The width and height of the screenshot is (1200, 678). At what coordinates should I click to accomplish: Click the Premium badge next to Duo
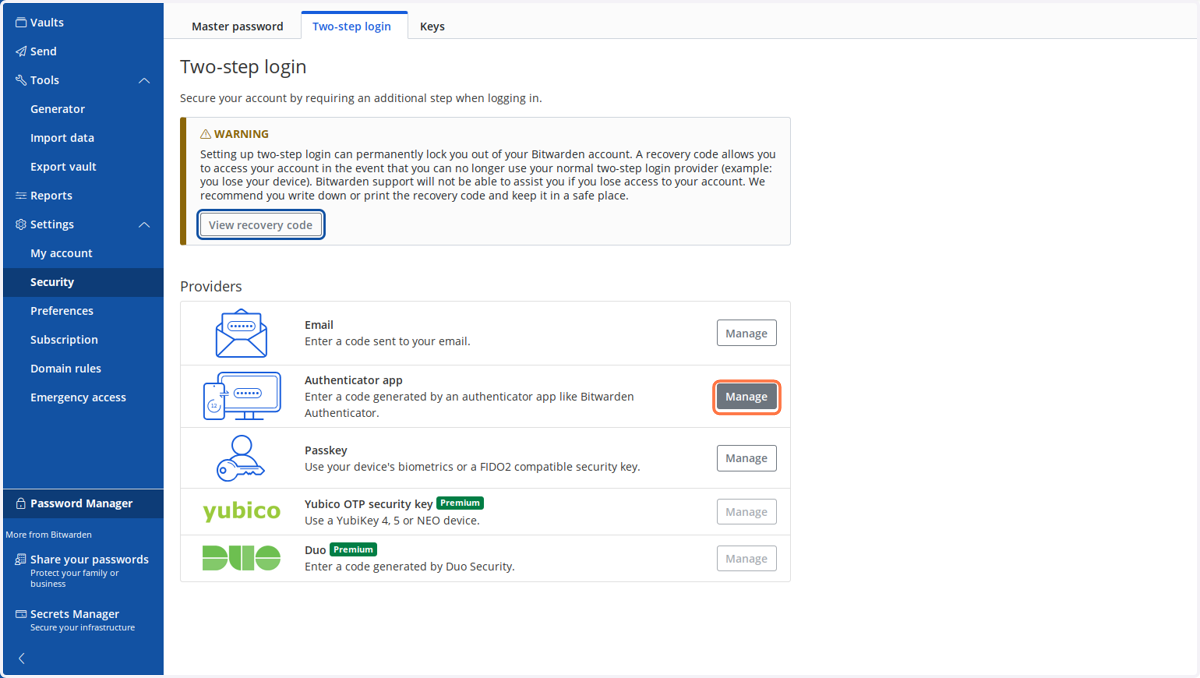pyautogui.click(x=353, y=549)
